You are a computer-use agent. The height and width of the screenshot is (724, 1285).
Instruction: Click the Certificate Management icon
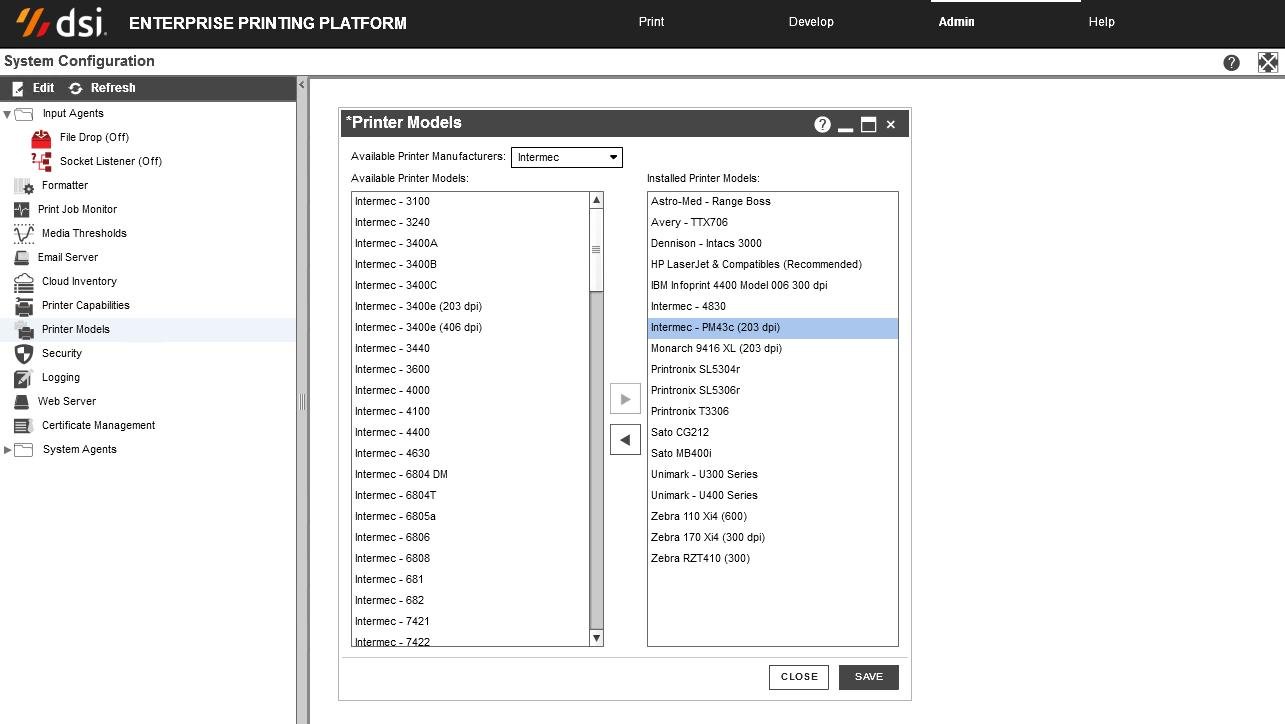pyautogui.click(x=23, y=425)
